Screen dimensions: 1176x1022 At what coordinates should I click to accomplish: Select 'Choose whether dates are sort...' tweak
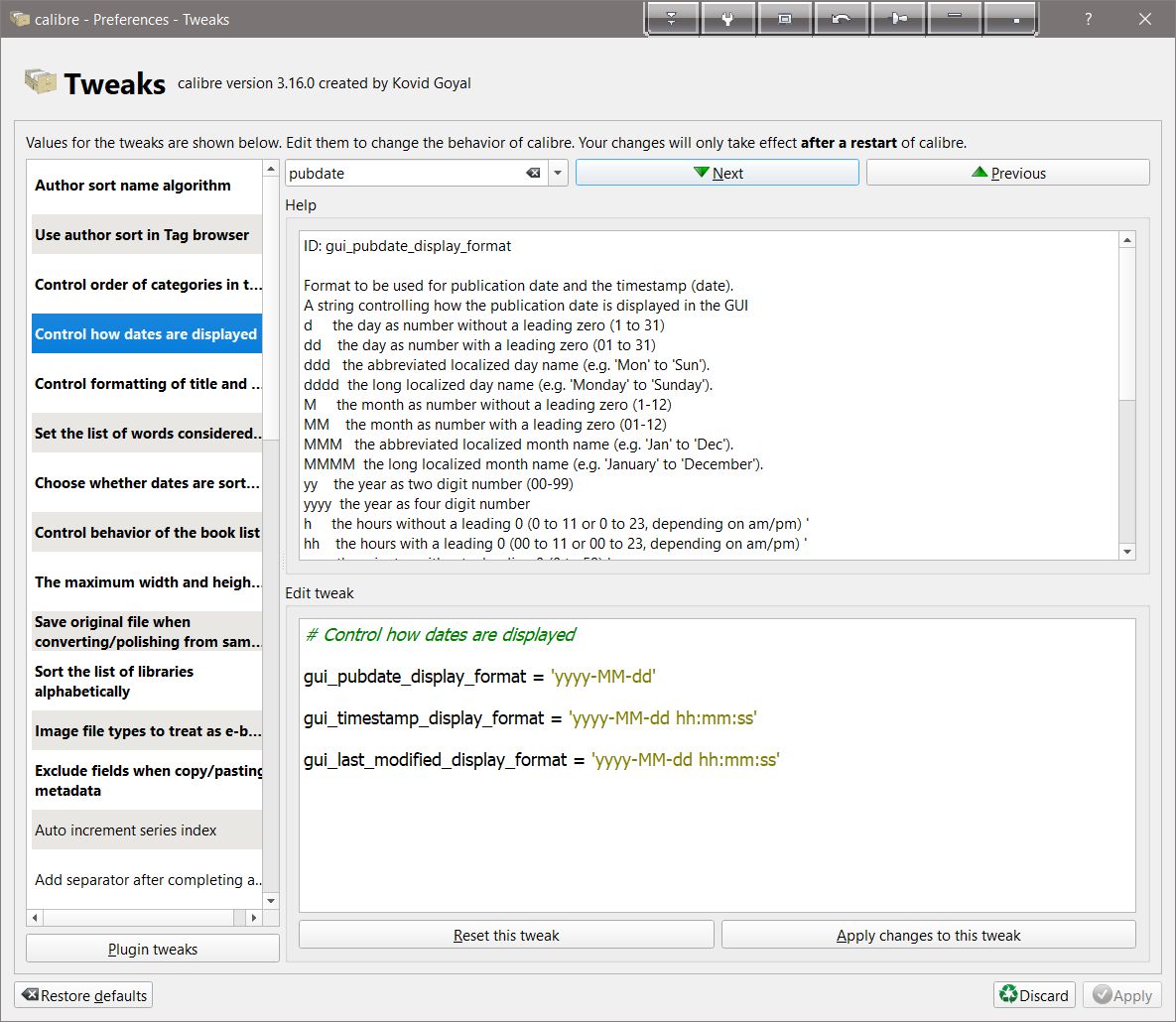(146, 483)
